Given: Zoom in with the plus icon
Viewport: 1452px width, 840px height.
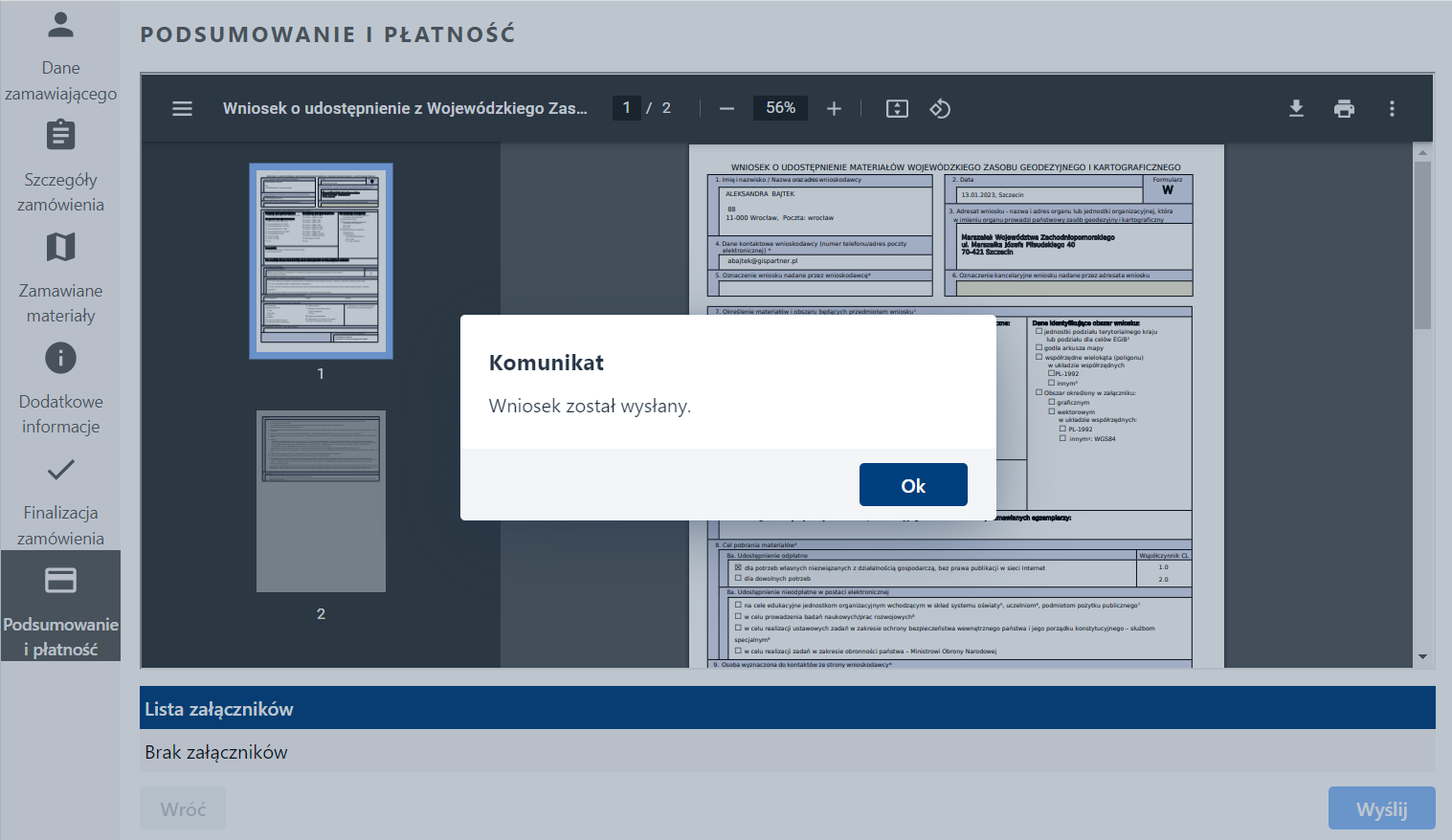Looking at the screenshot, I should pos(834,109).
